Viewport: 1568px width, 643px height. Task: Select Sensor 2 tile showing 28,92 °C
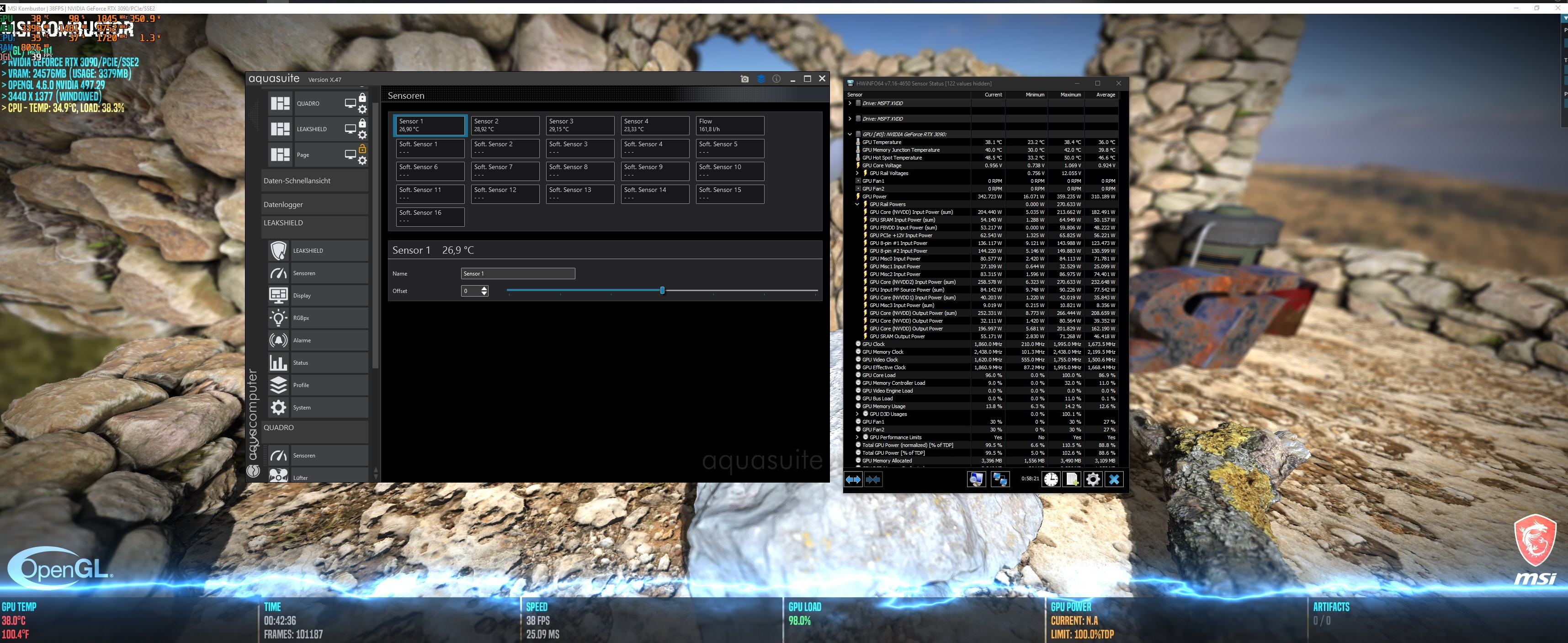click(x=505, y=125)
